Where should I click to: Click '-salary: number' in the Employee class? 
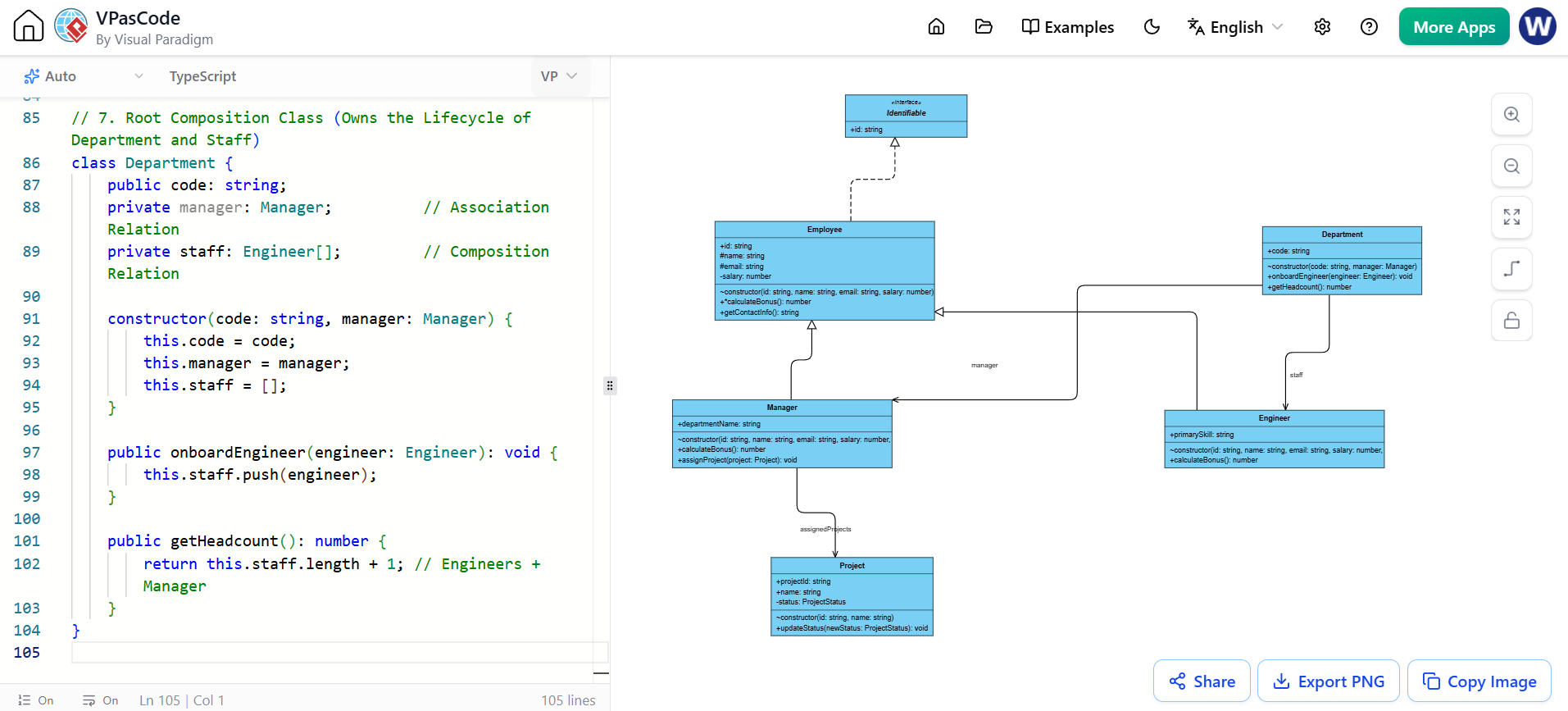(x=745, y=276)
